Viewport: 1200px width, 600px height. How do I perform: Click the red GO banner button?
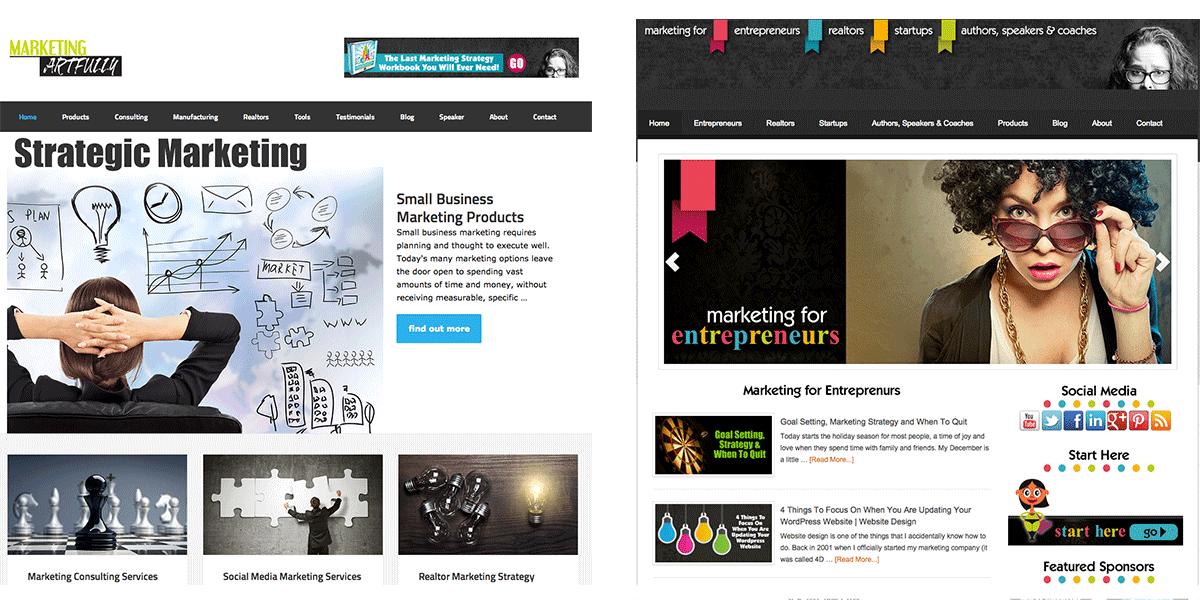(517, 62)
